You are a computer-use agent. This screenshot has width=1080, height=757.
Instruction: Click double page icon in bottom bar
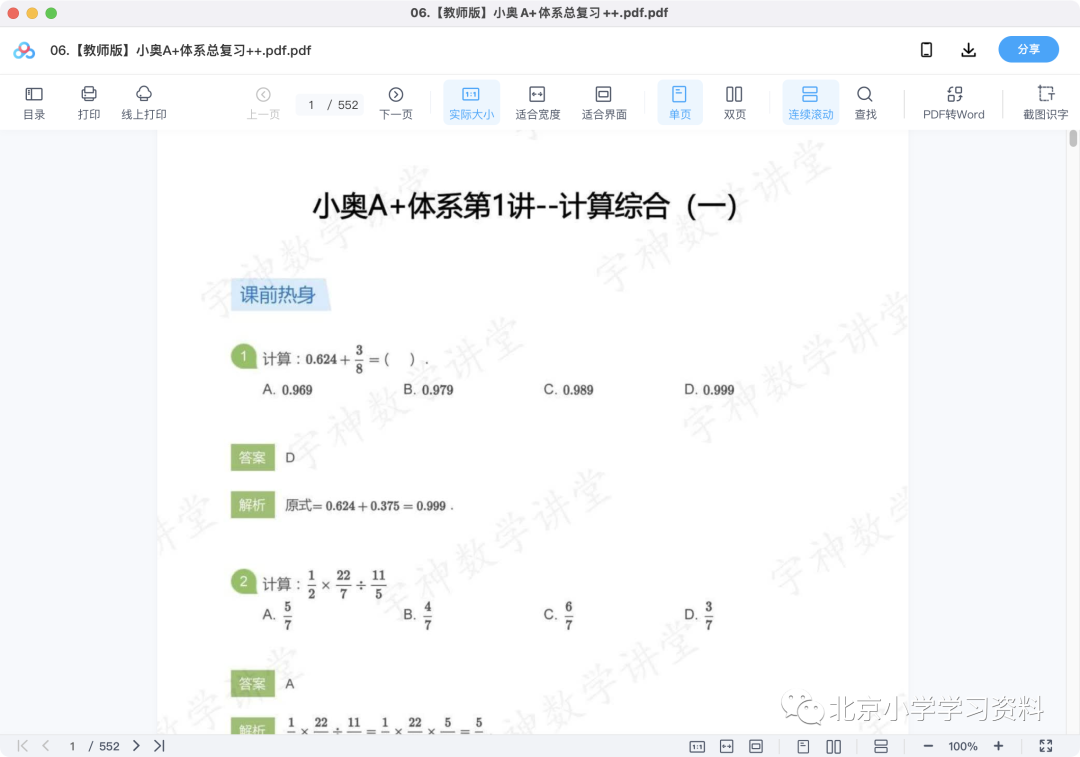(833, 747)
